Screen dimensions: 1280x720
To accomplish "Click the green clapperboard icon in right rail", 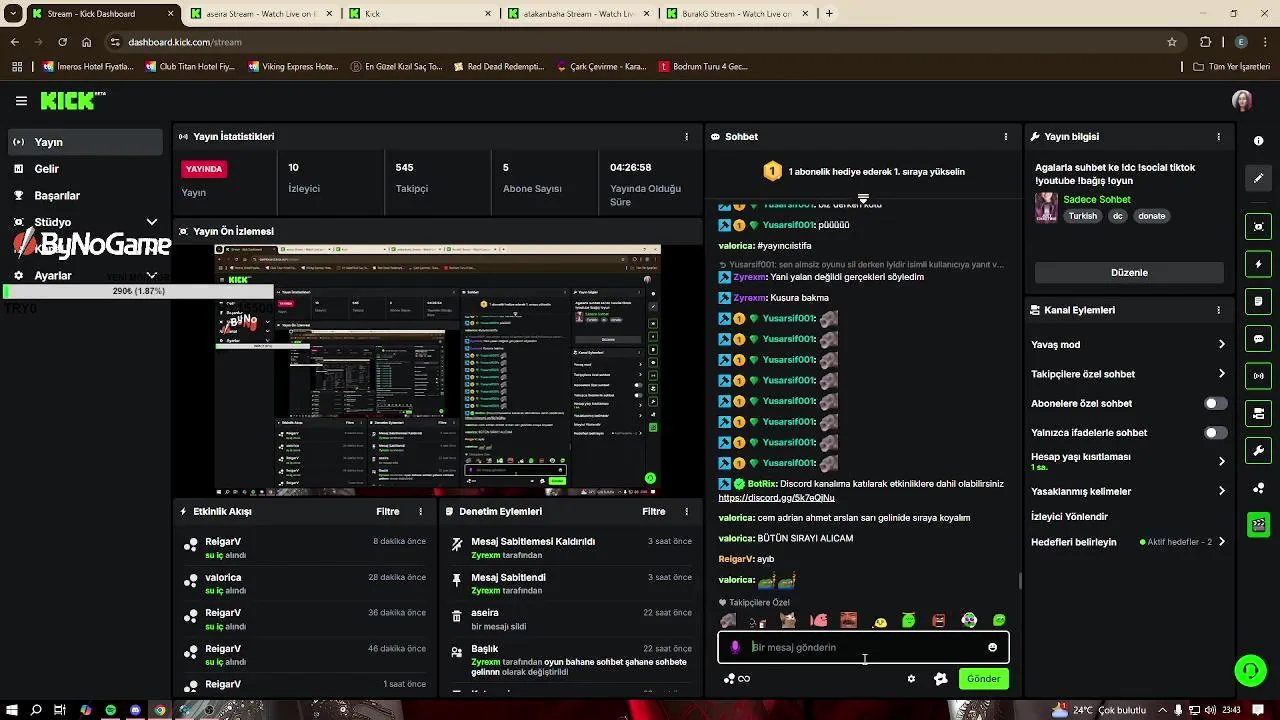I will tap(1258, 524).
